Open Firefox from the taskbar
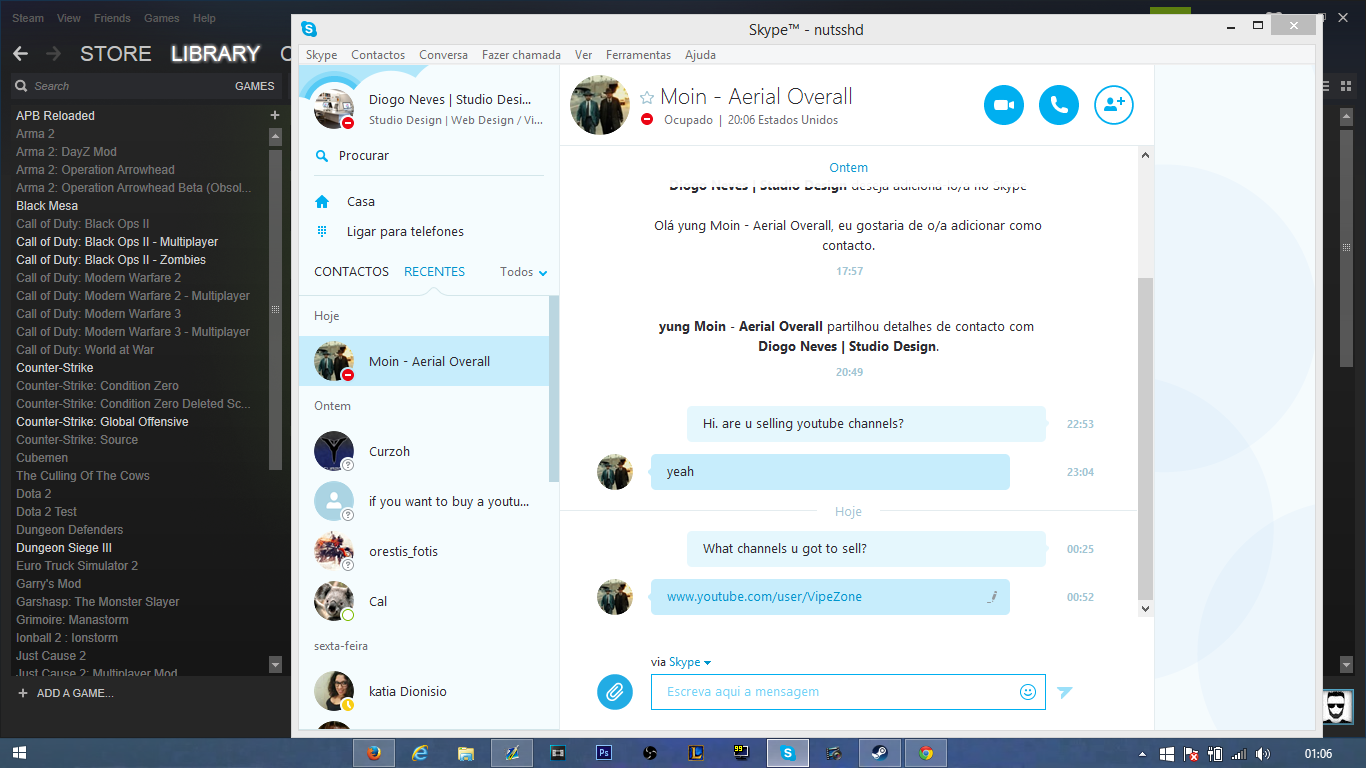This screenshot has height=768, width=1366. [374, 753]
